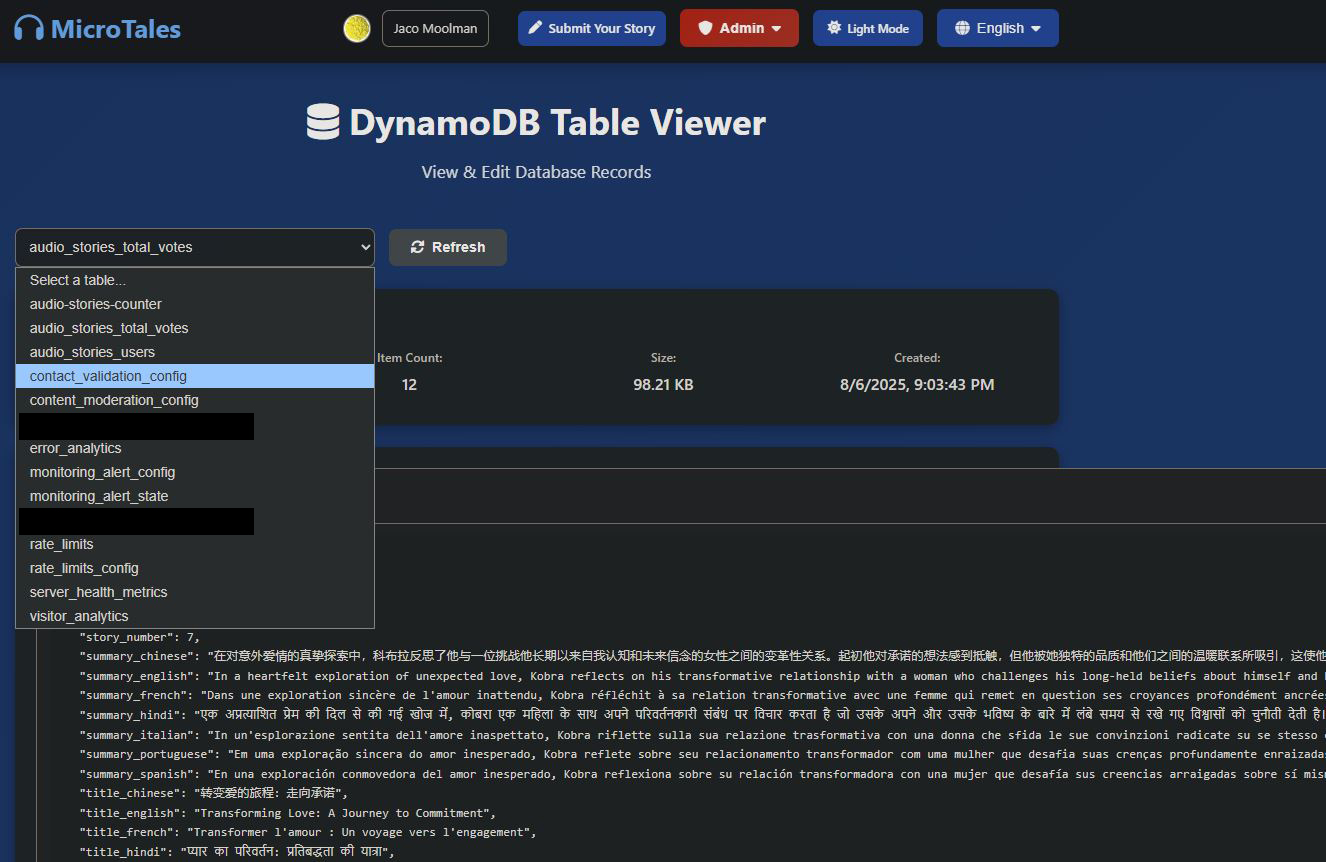
Task: Click the yellow user avatar icon
Action: [357, 29]
